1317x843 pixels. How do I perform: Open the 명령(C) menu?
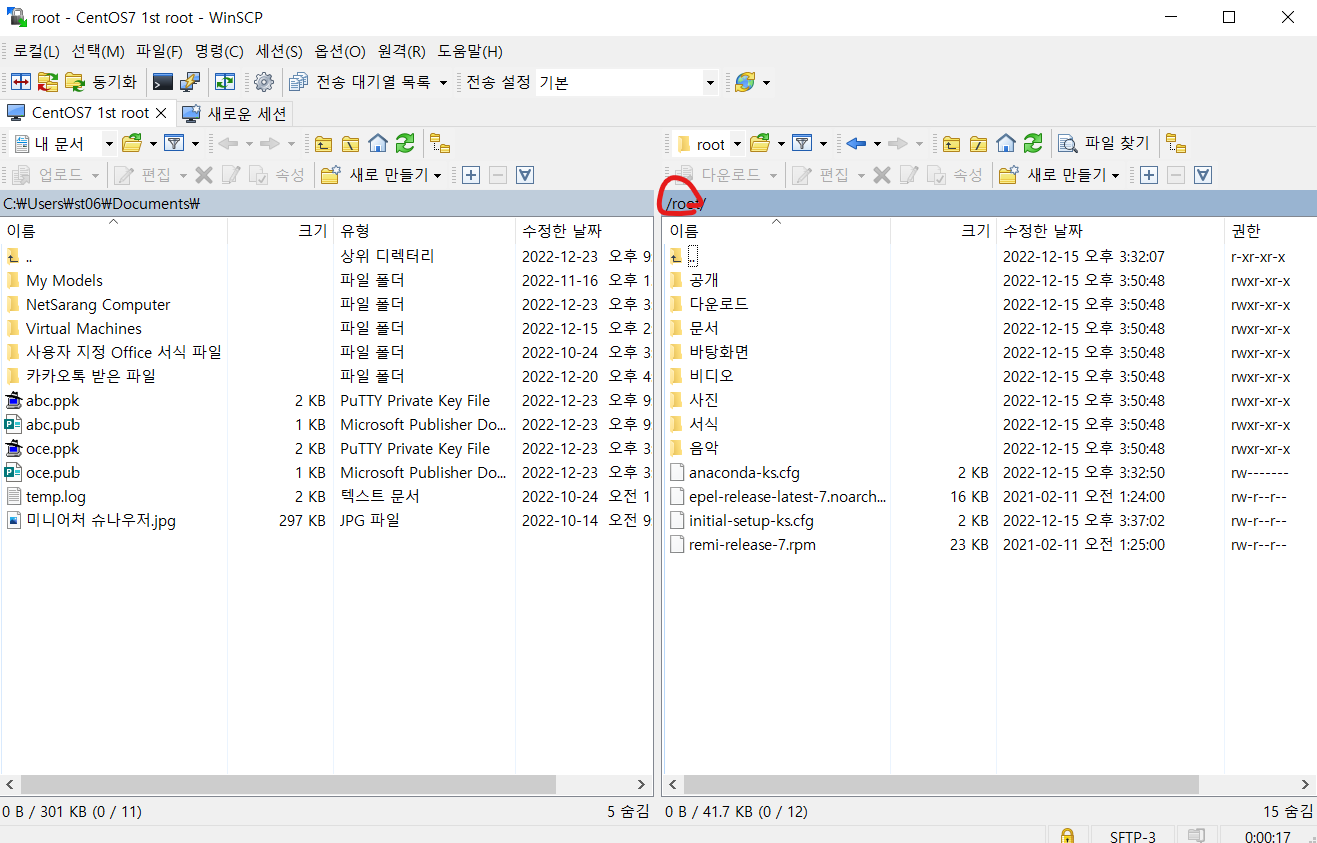click(x=219, y=51)
